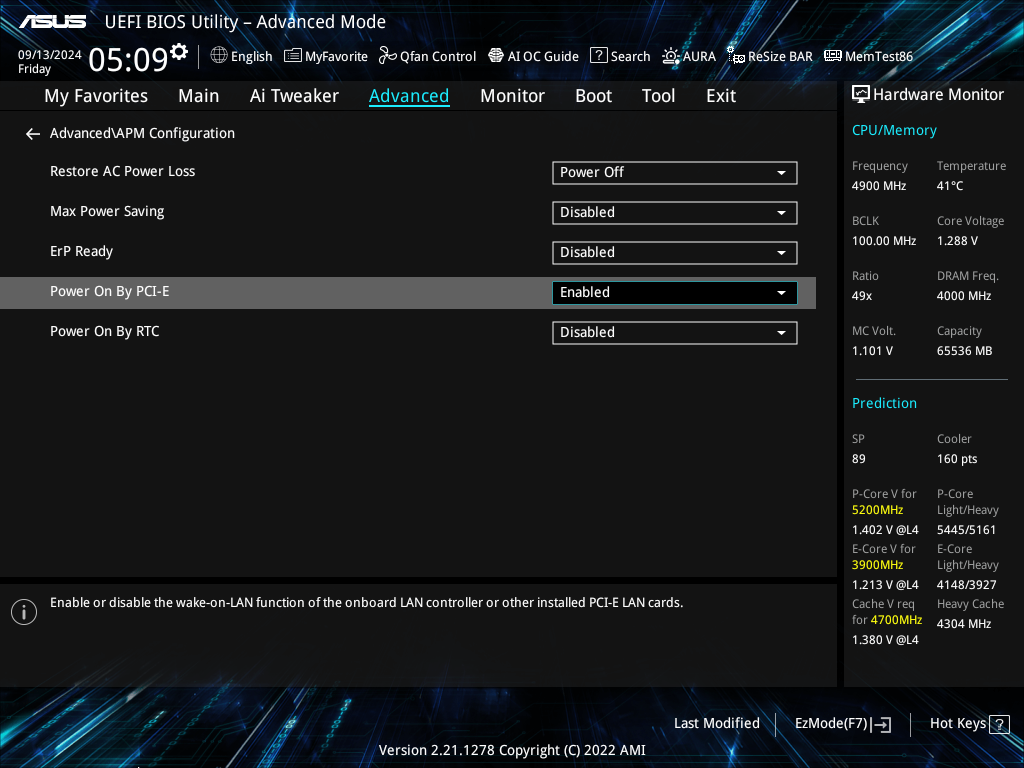Open MyFavorite list icon

293,56
